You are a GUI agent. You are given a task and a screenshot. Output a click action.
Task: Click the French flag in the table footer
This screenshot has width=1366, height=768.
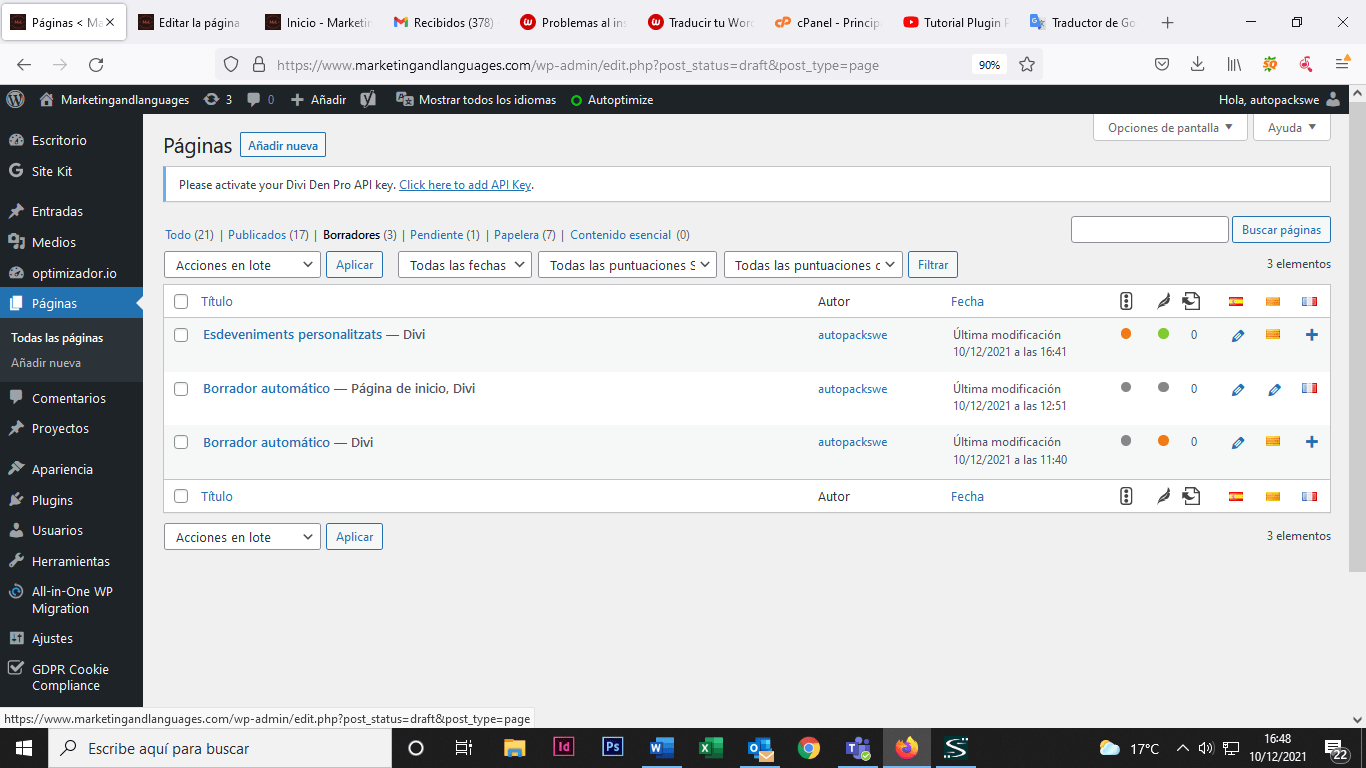pyautogui.click(x=1309, y=496)
